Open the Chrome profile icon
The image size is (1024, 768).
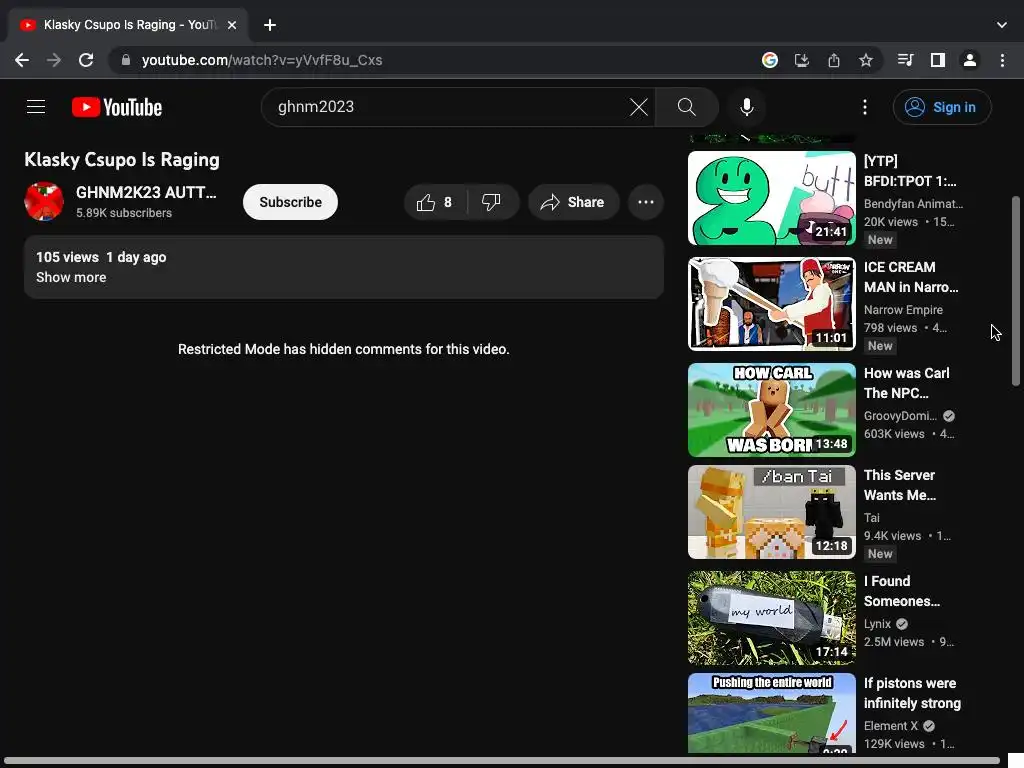[x=970, y=60]
